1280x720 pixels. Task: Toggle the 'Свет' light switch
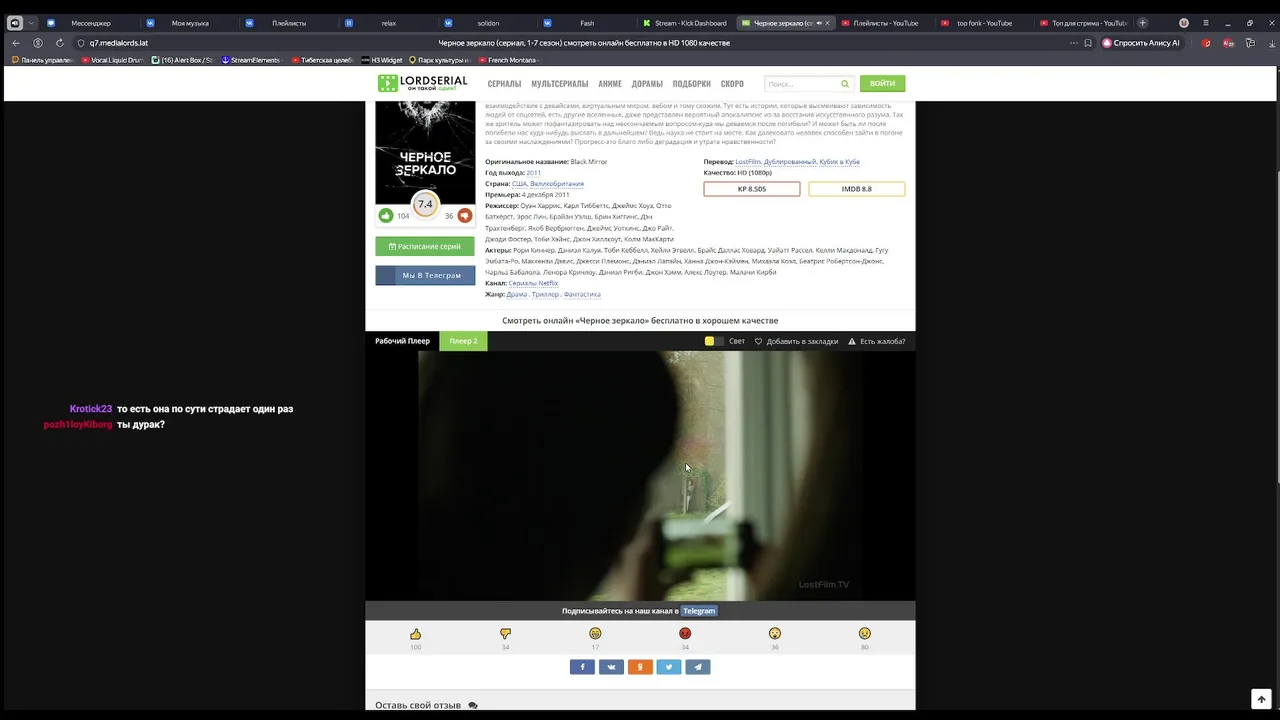coord(714,341)
